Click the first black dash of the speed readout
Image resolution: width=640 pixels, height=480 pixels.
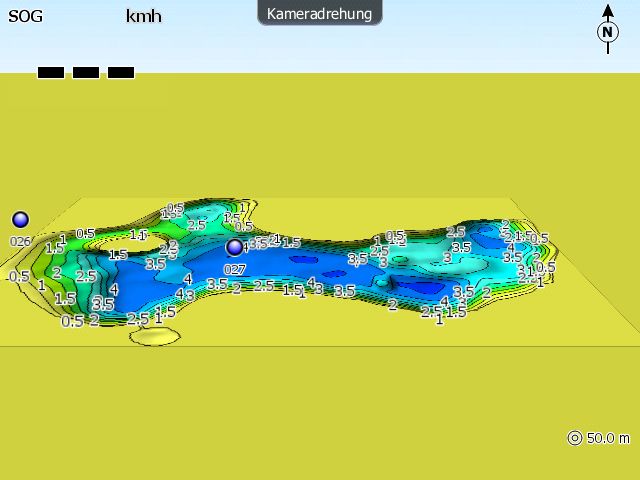click(51, 72)
